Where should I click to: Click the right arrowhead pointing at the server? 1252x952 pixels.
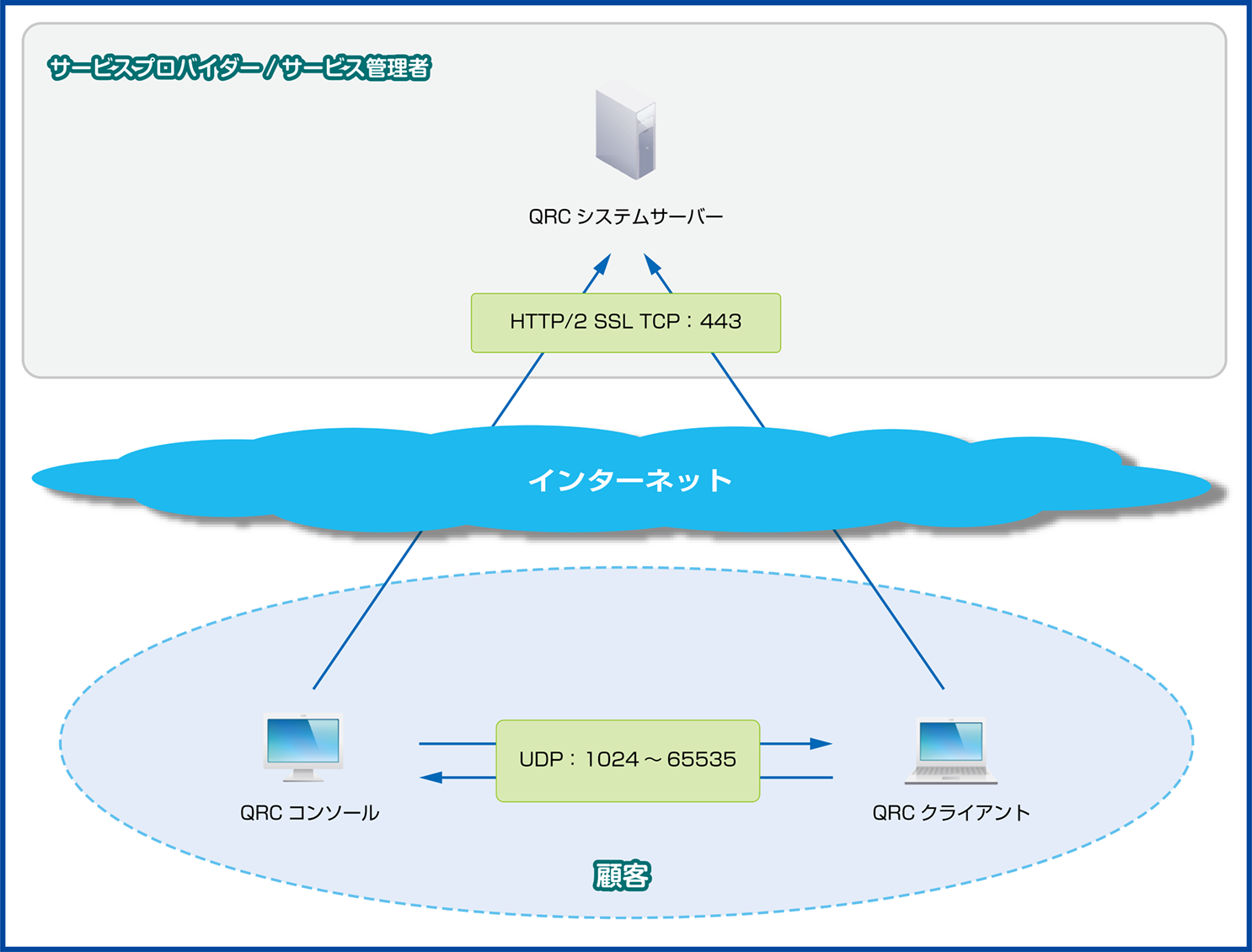pos(652,264)
